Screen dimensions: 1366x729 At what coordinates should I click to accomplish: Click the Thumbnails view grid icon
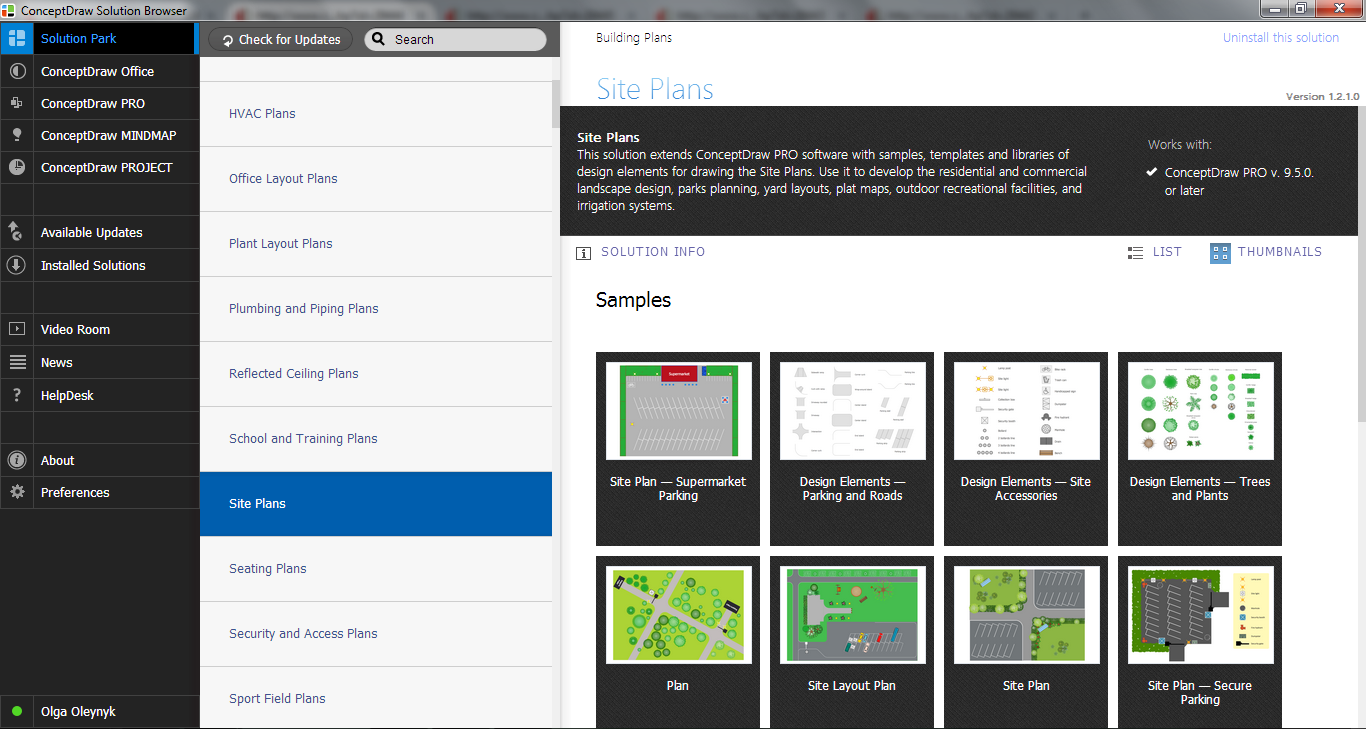(x=1220, y=253)
